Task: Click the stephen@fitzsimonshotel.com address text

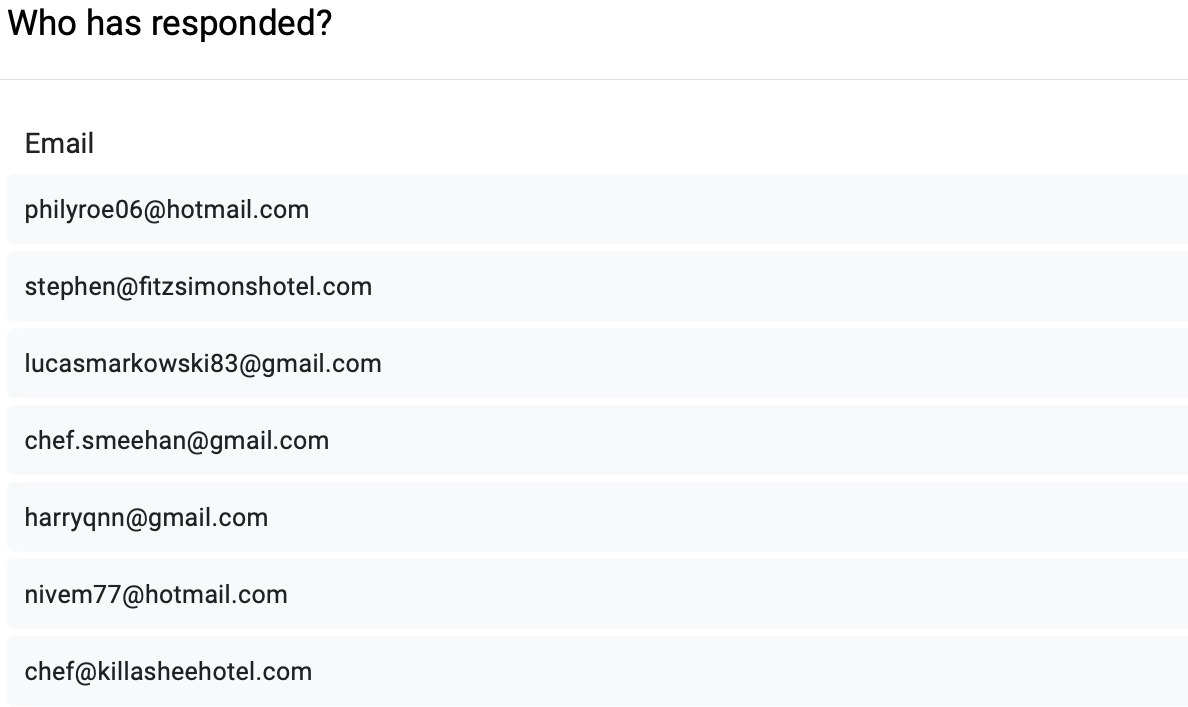Action: [199, 287]
